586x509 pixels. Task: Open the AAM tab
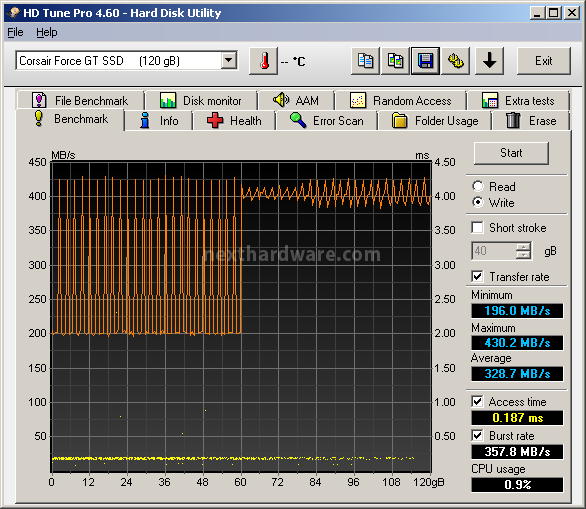point(296,101)
